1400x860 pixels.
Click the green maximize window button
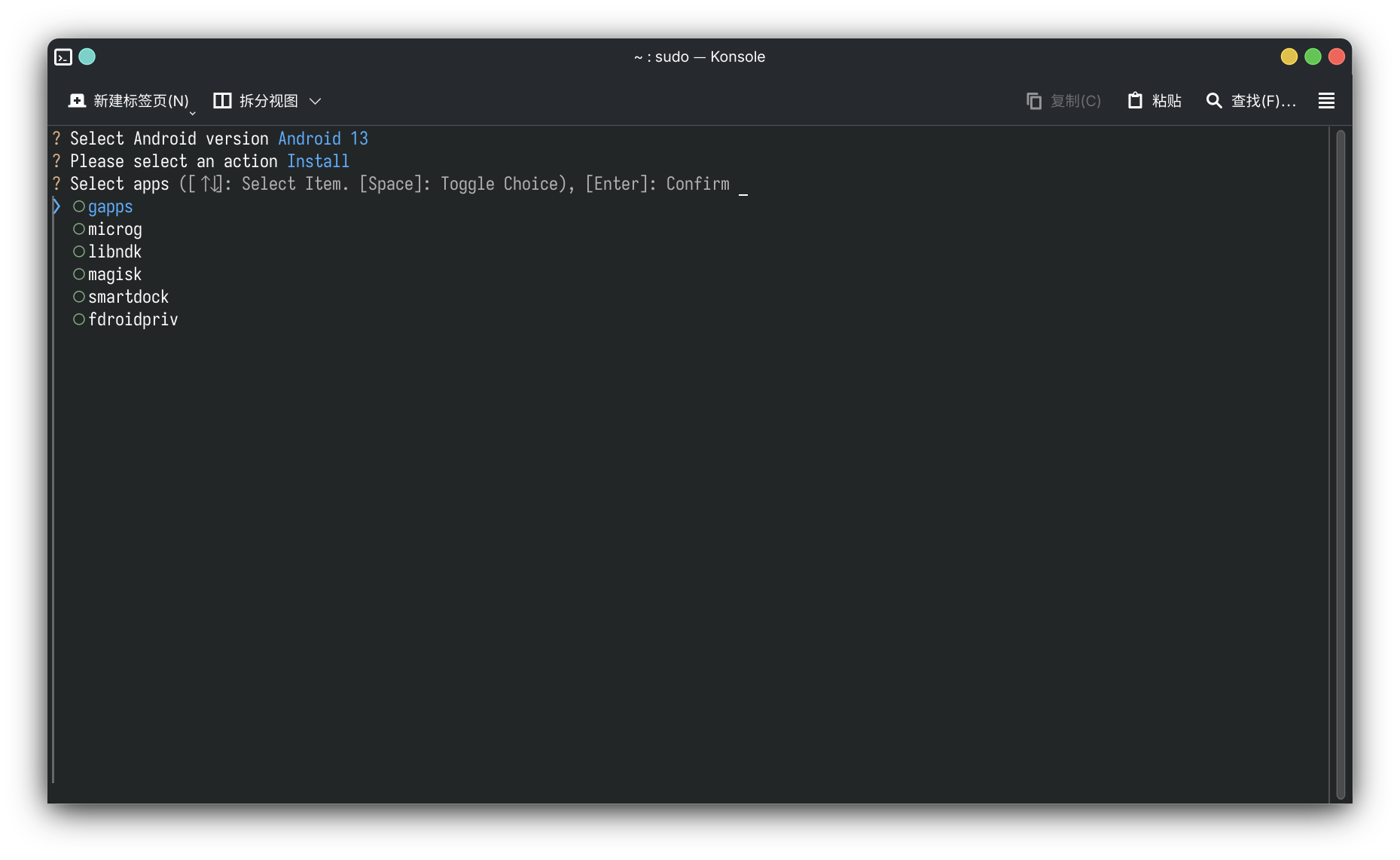point(1313,57)
